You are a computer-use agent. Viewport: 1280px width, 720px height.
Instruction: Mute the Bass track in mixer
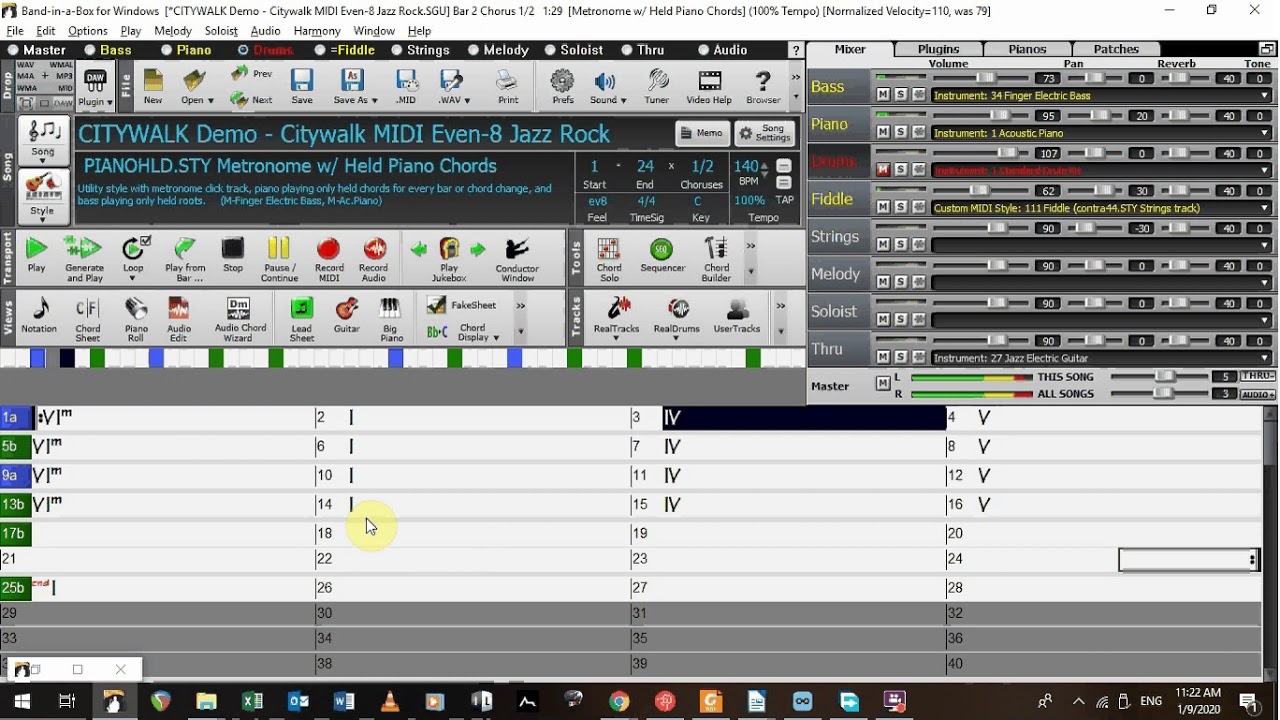[883, 95]
